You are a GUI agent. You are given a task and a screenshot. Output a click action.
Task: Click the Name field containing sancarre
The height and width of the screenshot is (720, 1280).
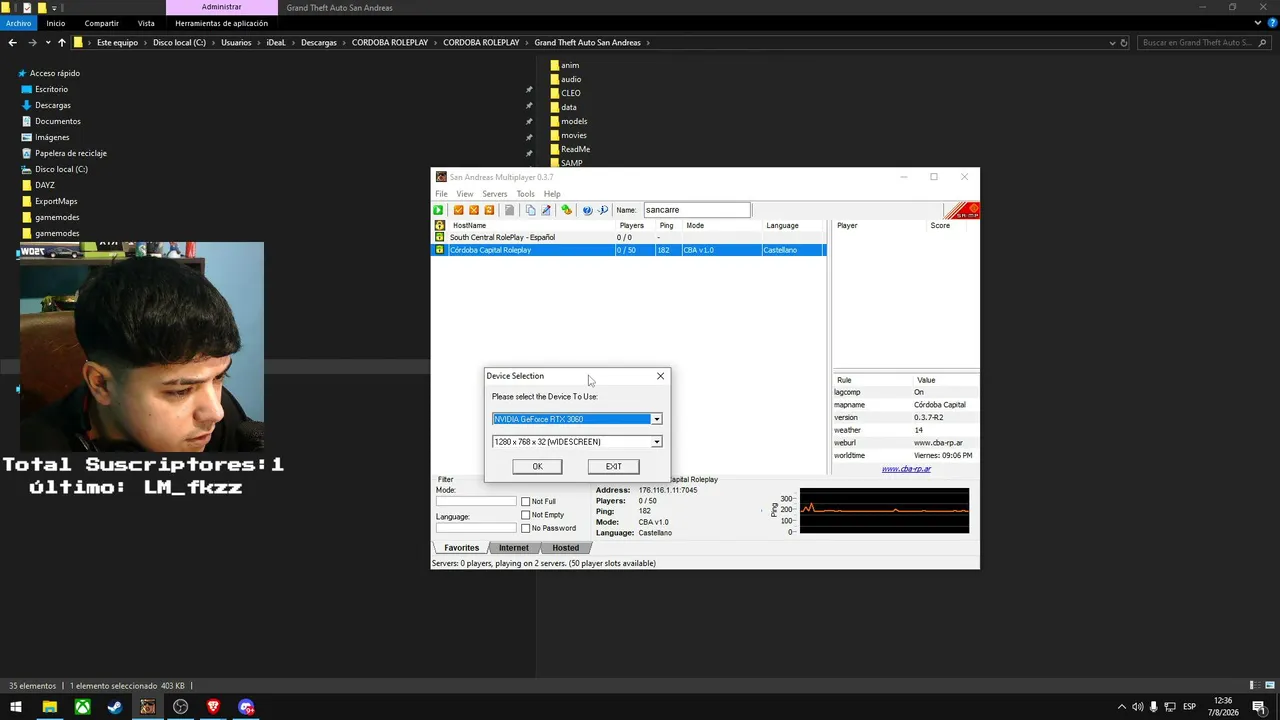point(697,210)
